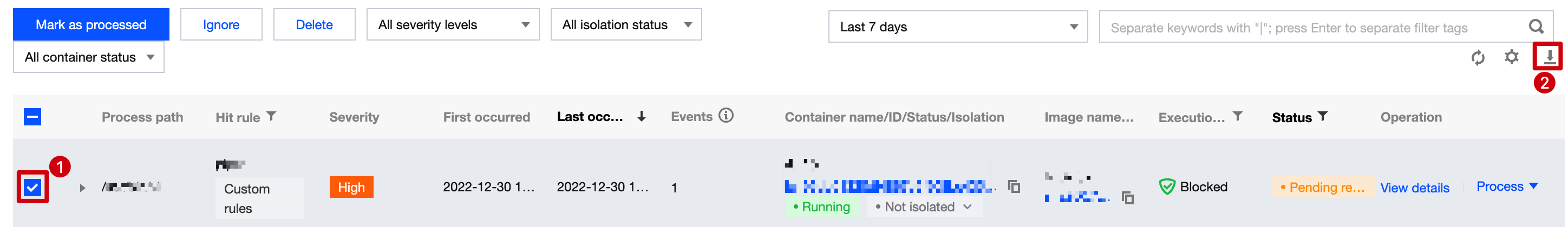Open the Last 7 days time dropdown
The height and width of the screenshot is (227, 1568).
[957, 26]
